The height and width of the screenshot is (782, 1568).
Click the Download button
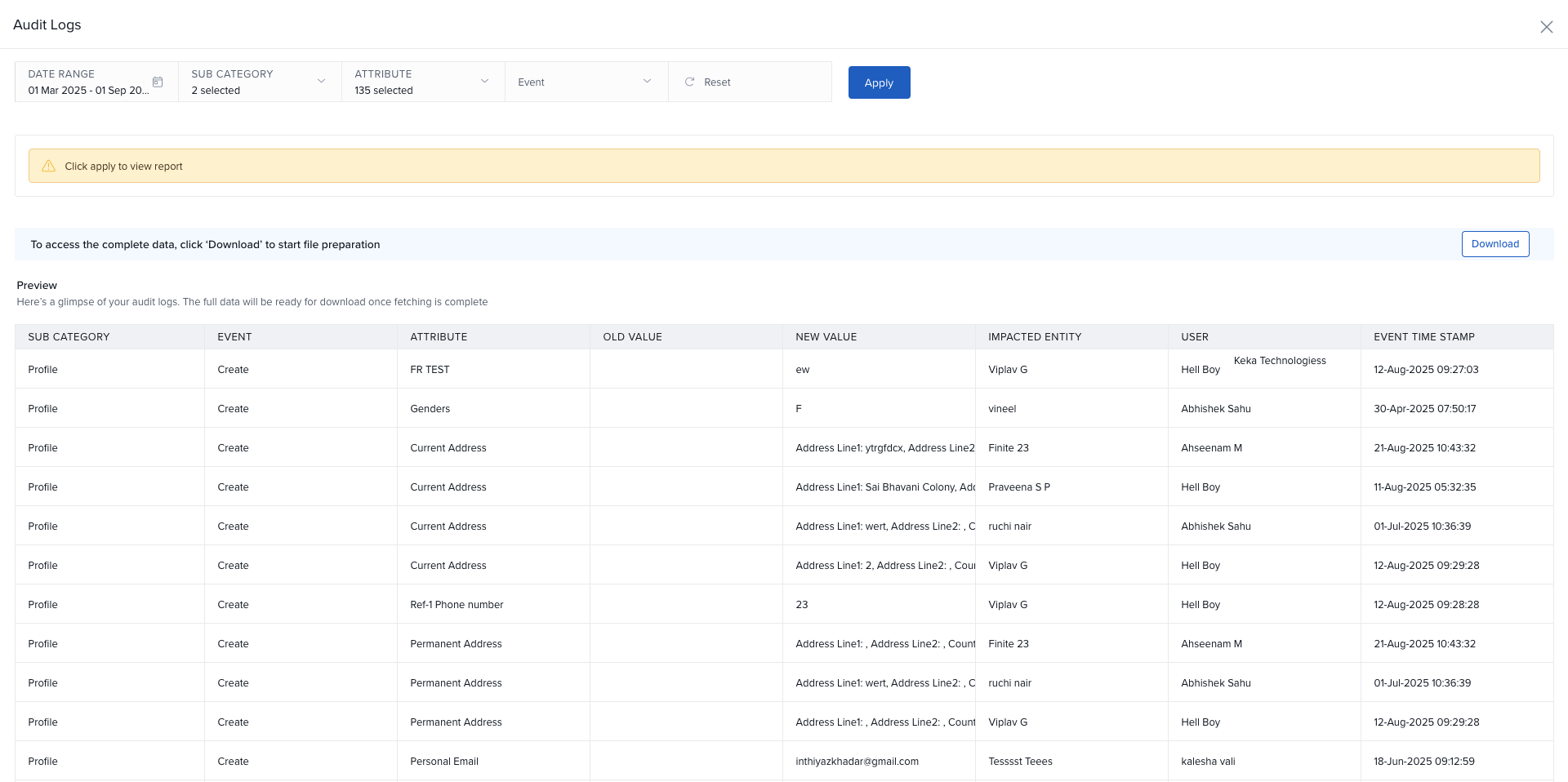click(1494, 244)
